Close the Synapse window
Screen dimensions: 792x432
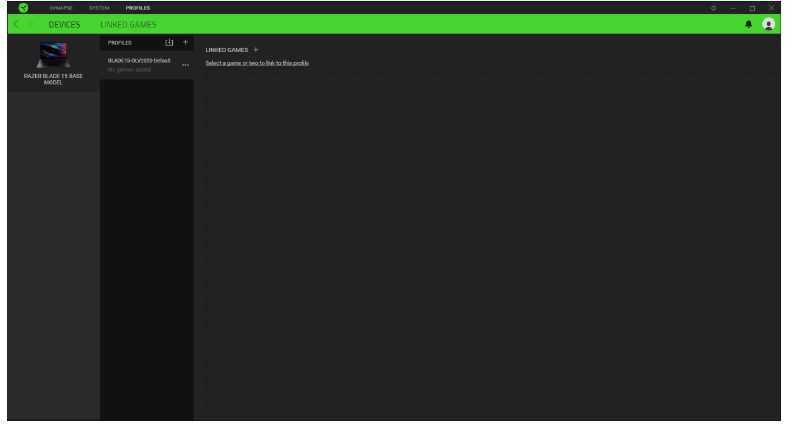tap(771, 8)
